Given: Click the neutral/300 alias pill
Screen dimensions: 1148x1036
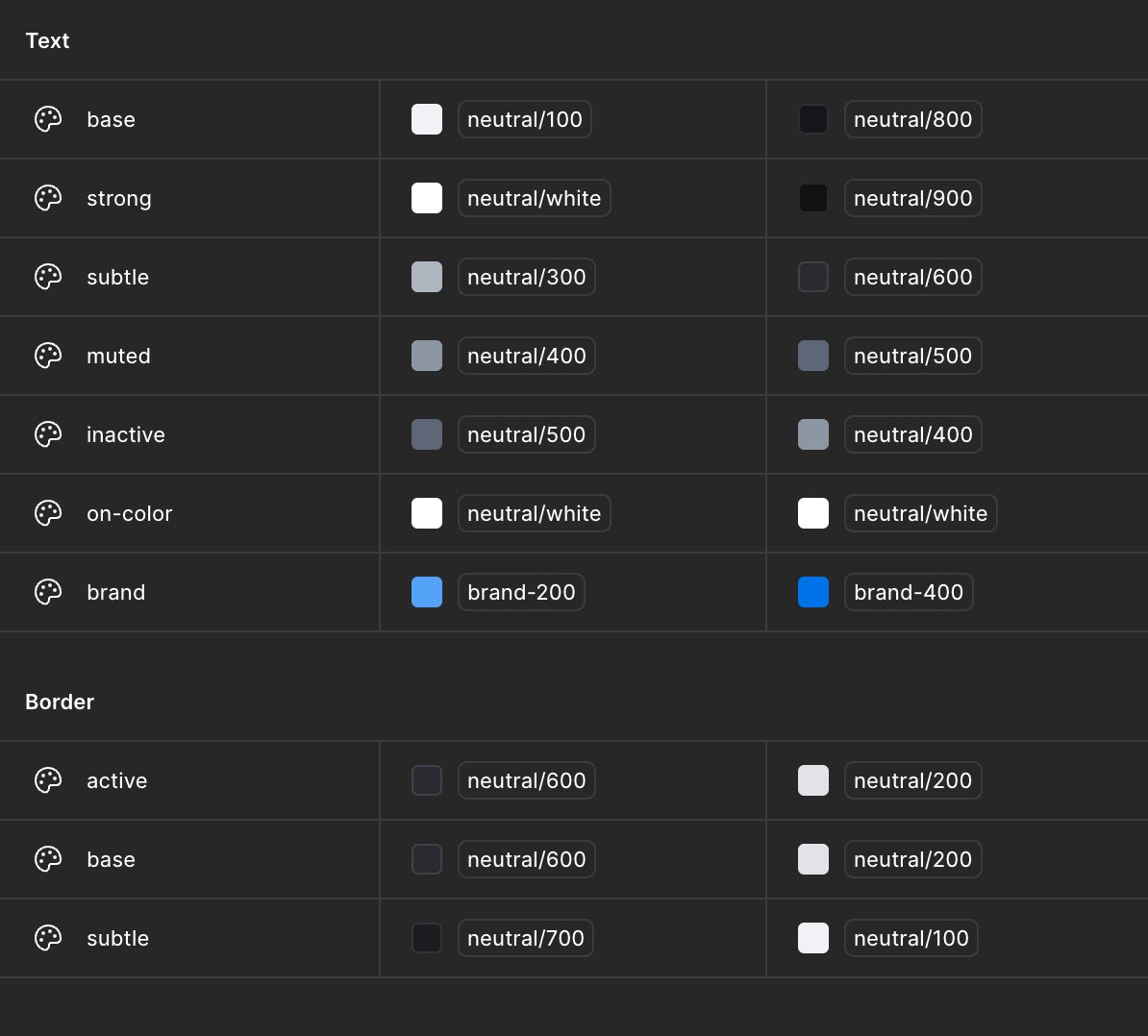Looking at the screenshot, I should (527, 277).
